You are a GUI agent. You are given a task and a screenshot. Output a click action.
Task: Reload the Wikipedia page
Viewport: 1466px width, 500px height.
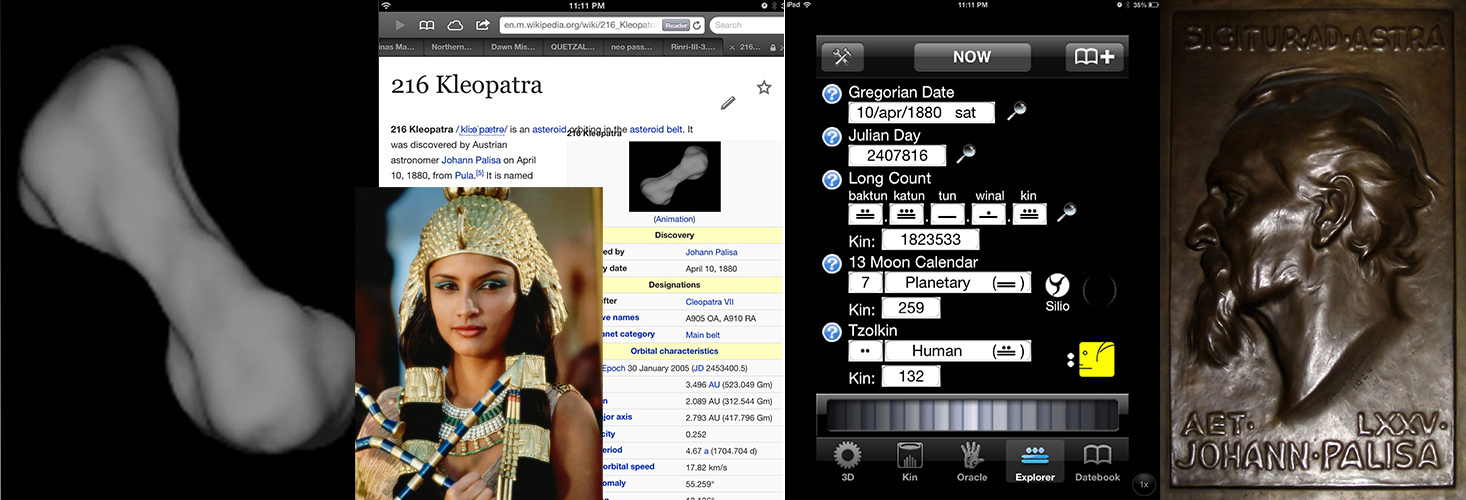tap(697, 25)
